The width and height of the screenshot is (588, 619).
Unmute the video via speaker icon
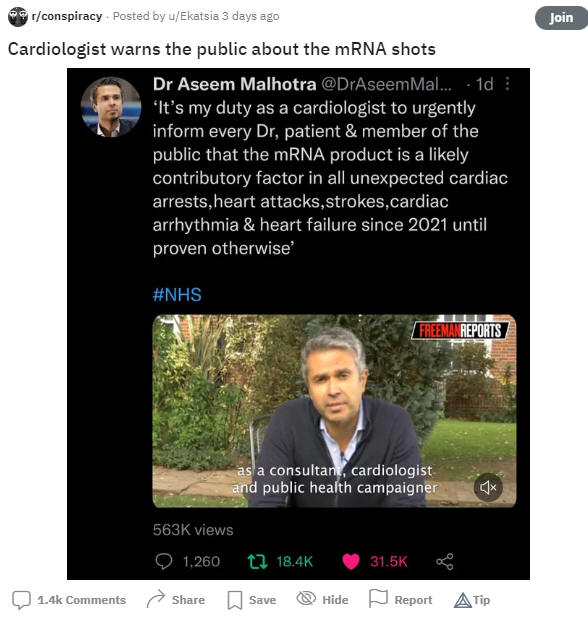pyautogui.click(x=488, y=487)
